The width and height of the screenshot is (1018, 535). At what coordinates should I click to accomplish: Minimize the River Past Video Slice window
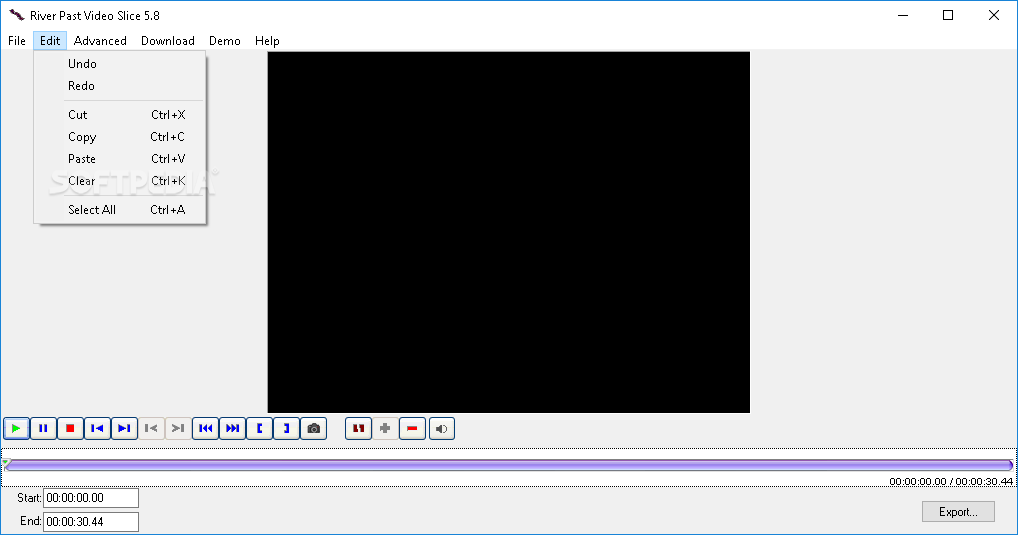[x=902, y=15]
